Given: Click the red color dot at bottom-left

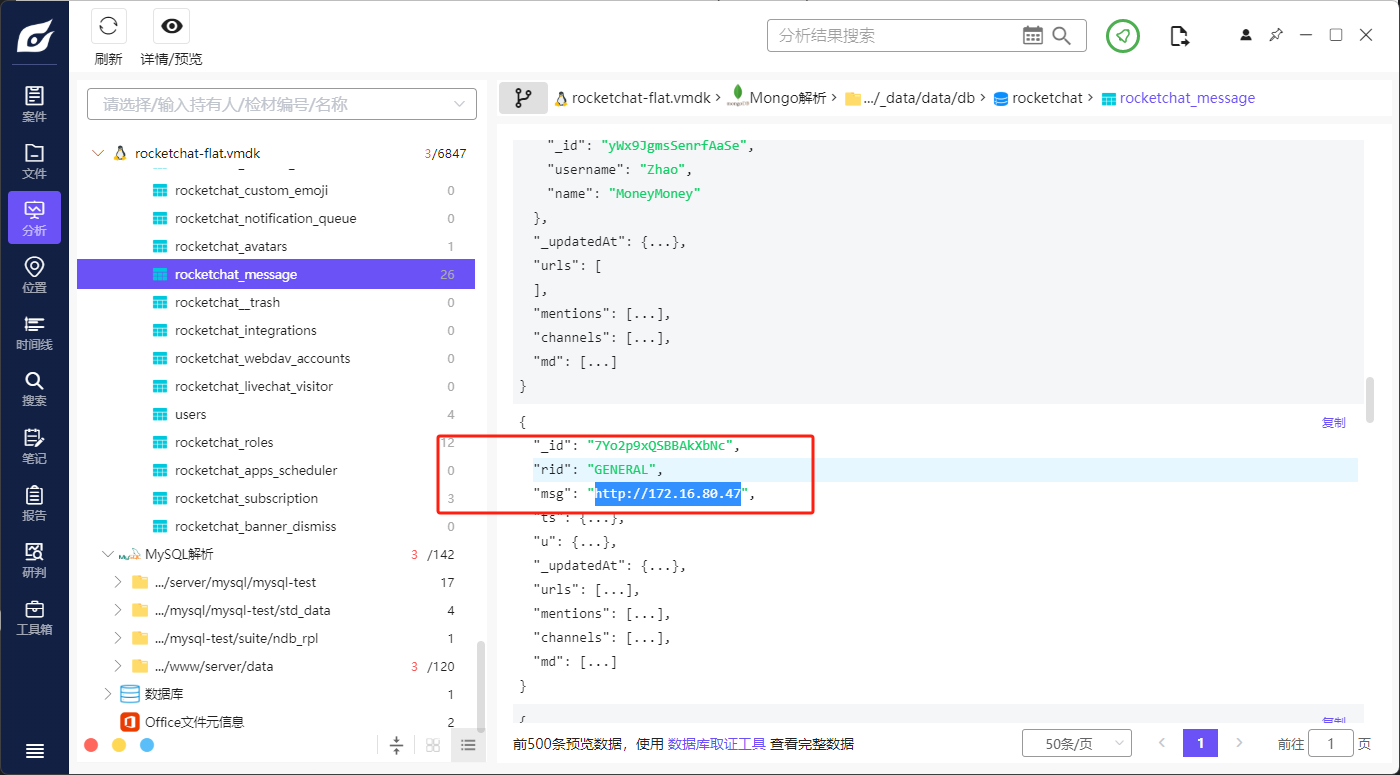Looking at the screenshot, I should click(91, 745).
